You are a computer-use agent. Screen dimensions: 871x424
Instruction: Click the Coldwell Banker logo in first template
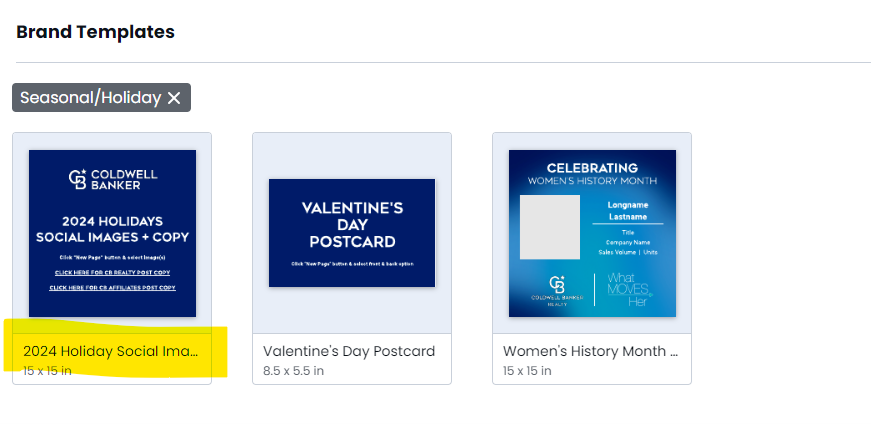[x=113, y=179]
